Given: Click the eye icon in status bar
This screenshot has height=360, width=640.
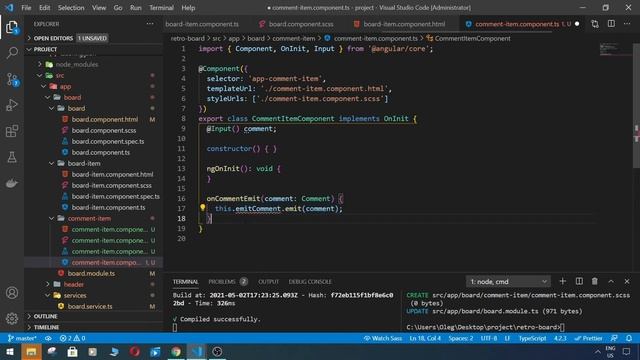Looking at the screenshot, I should point(48,338).
